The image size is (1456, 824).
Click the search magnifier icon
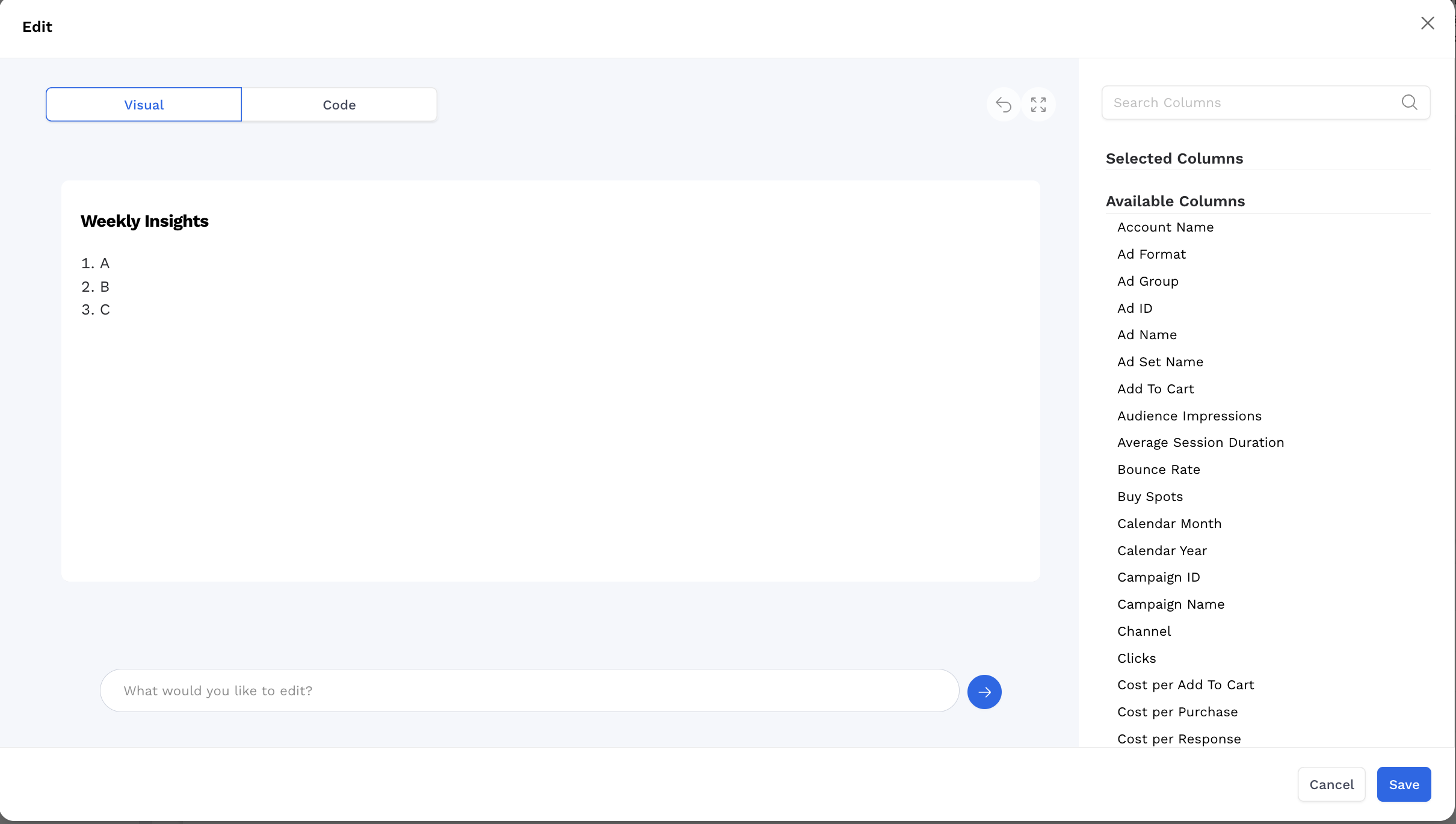point(1409,102)
